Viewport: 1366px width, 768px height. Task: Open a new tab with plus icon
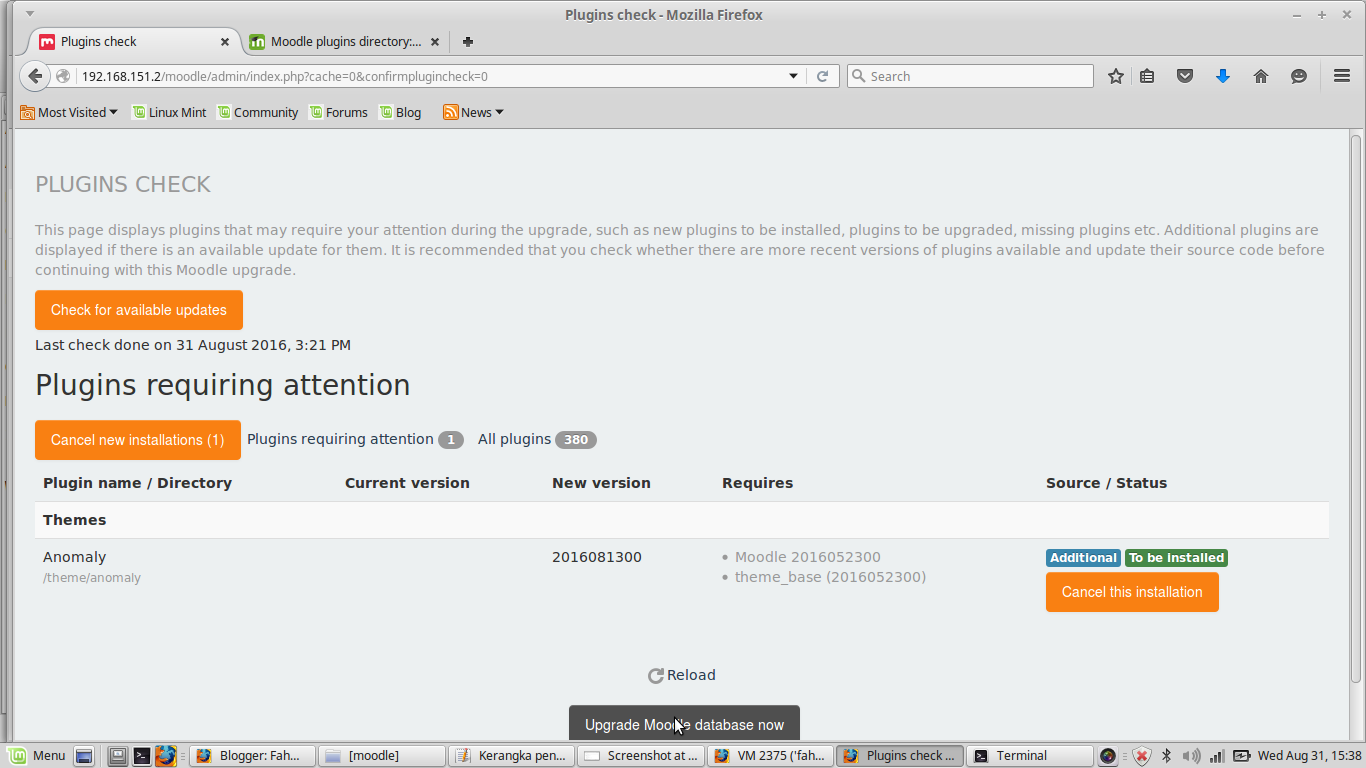coord(467,42)
